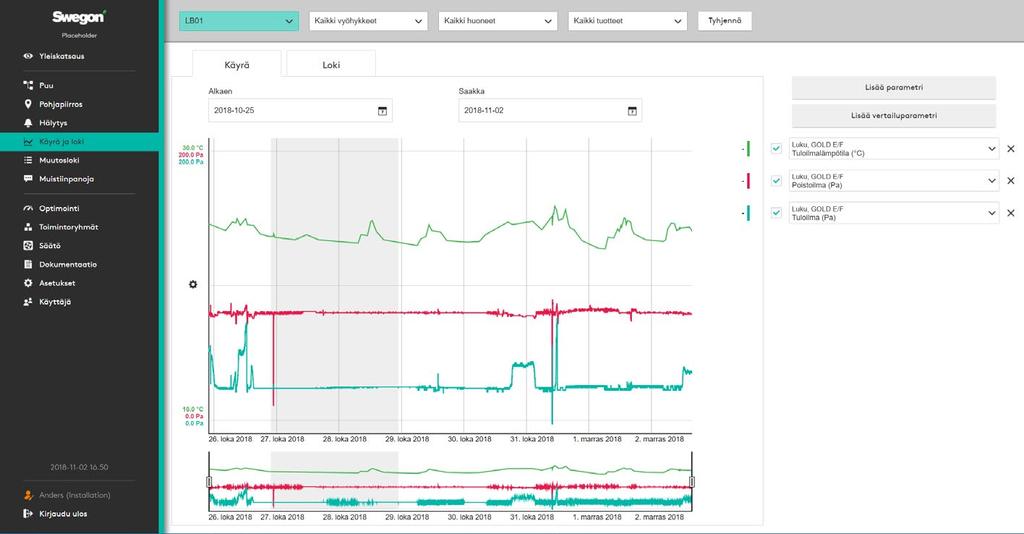Switch to the Loki tab

(x=331, y=65)
